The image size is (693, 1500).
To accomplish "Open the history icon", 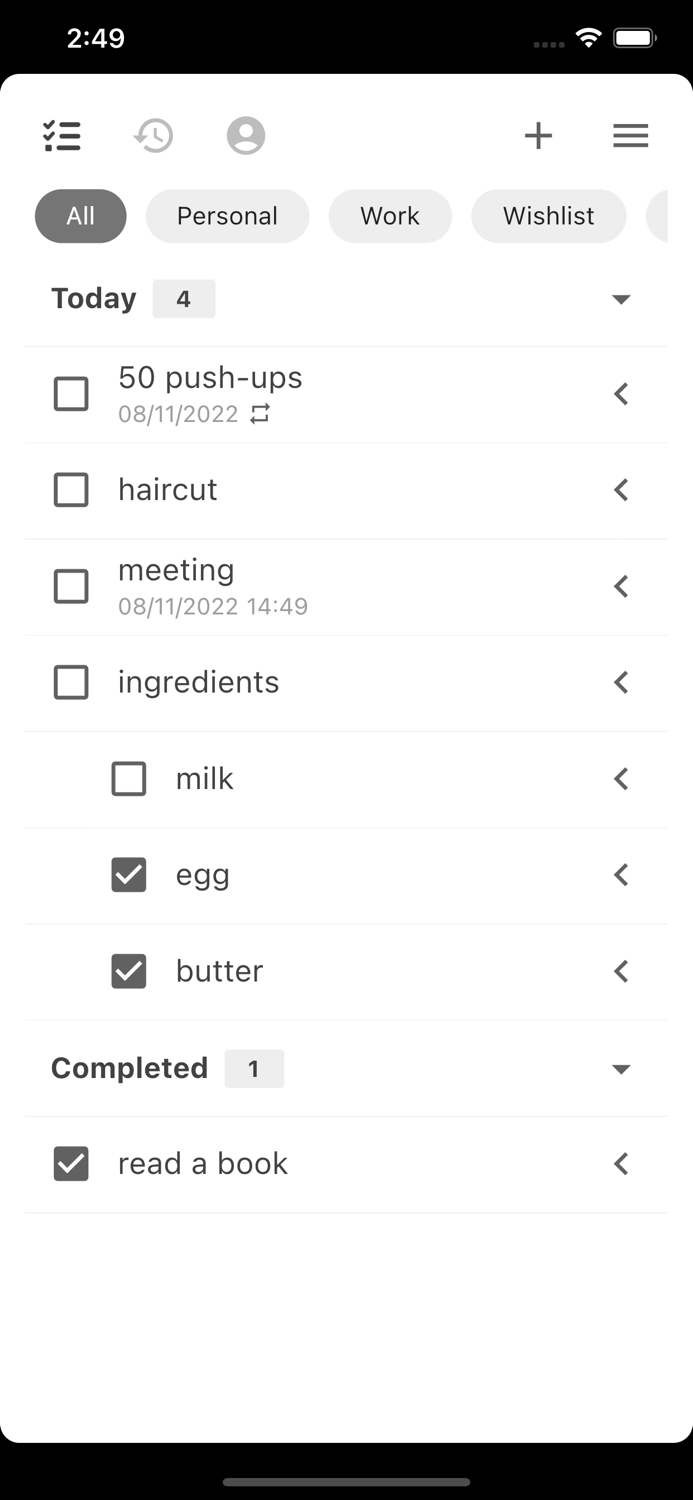I will (x=153, y=135).
